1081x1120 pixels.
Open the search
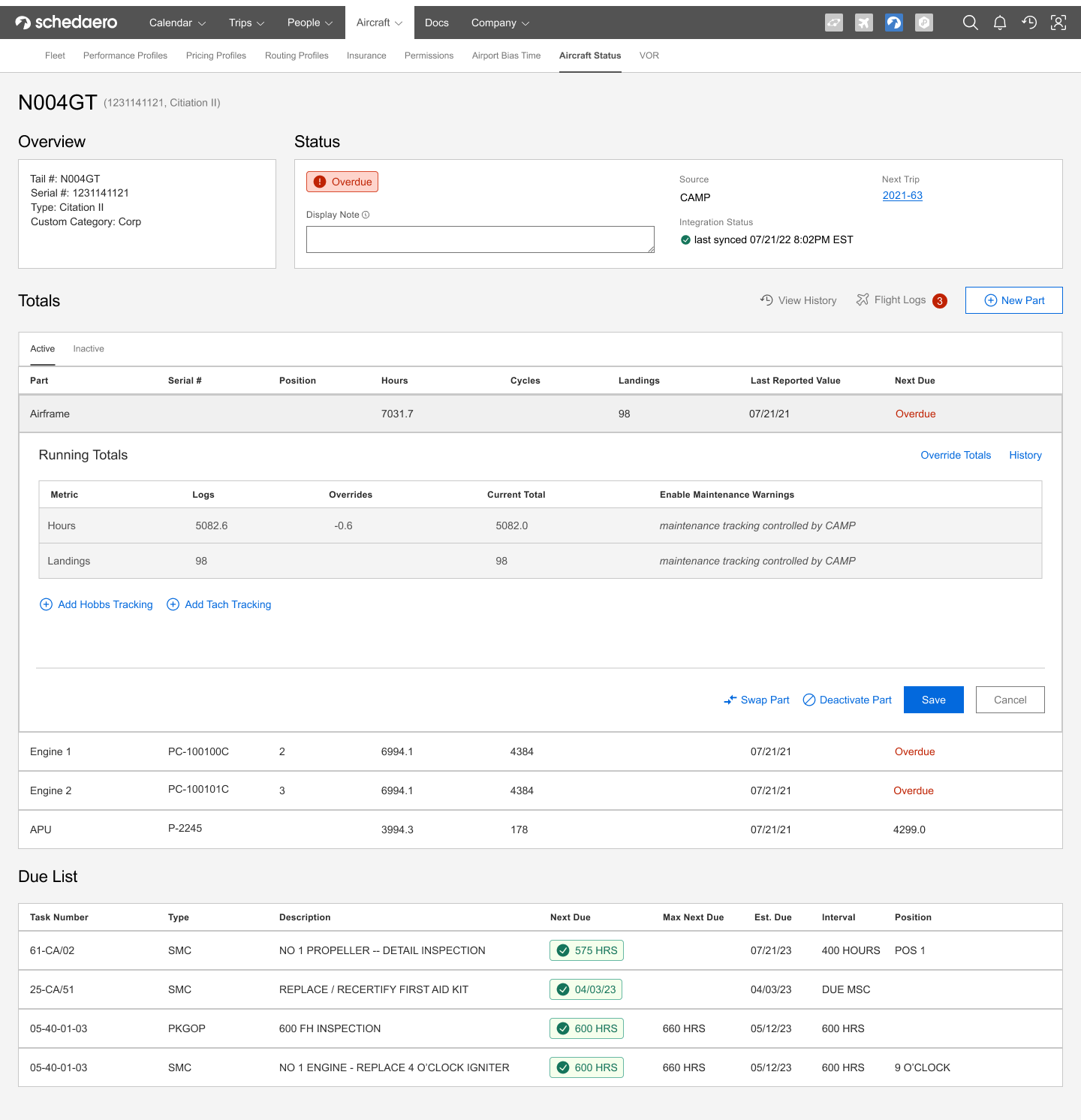tap(970, 23)
